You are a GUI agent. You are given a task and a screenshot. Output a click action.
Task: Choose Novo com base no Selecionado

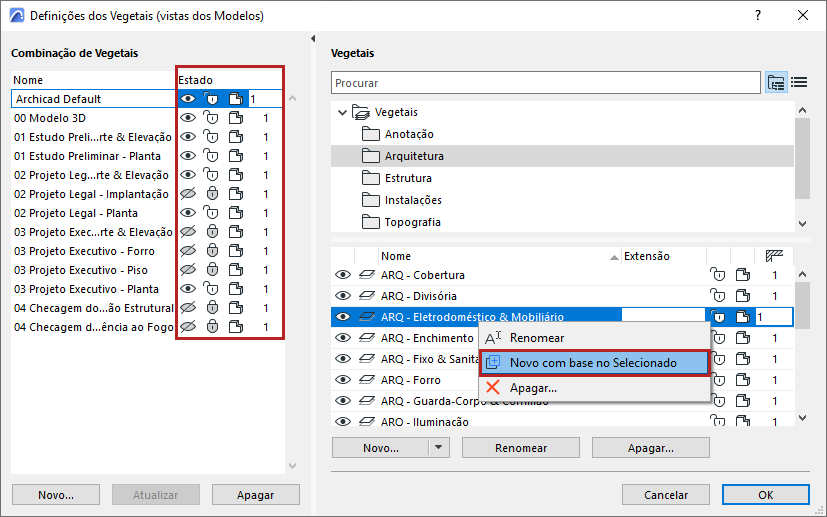pyautogui.click(x=593, y=362)
